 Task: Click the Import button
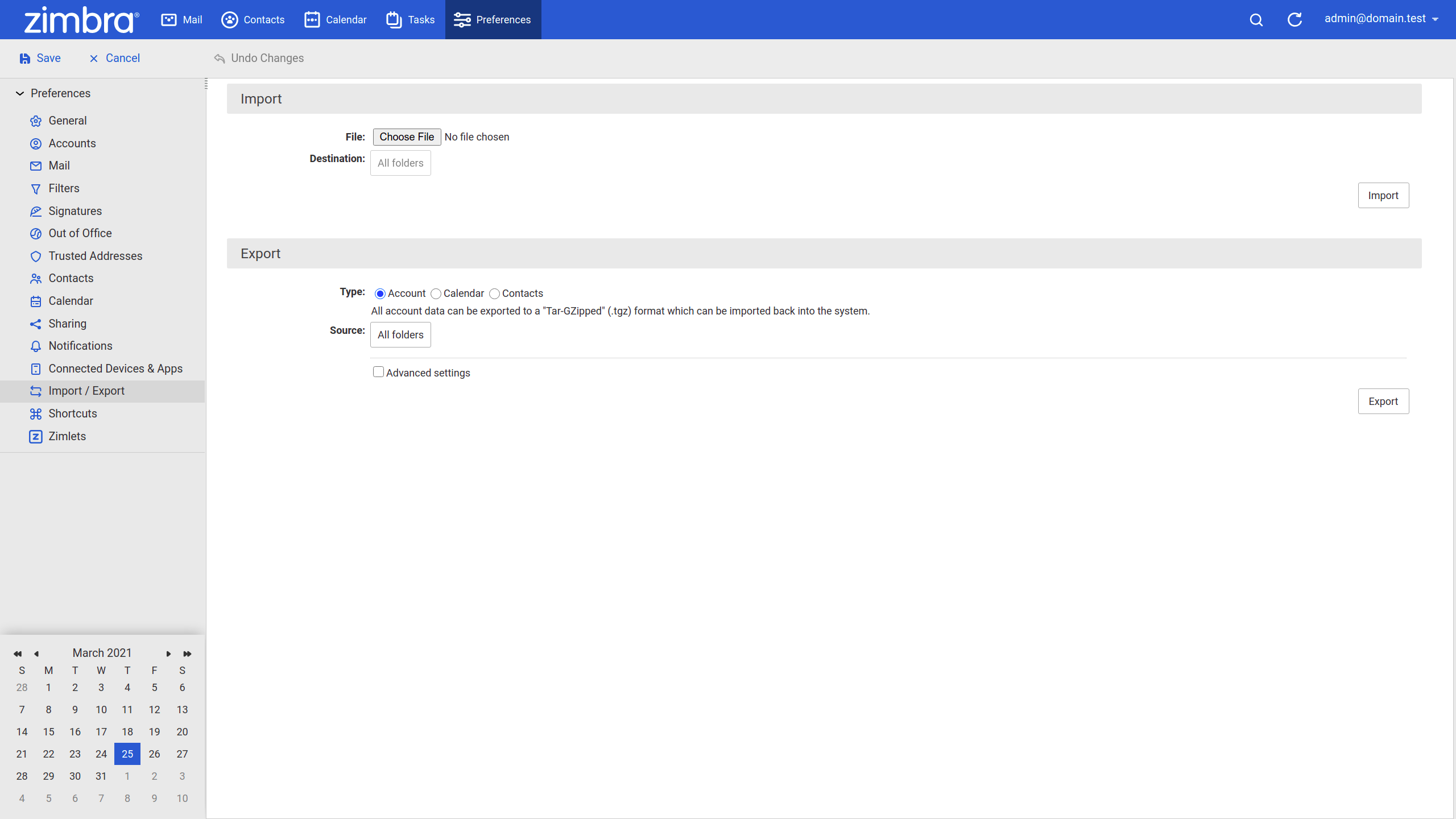[x=1383, y=195]
